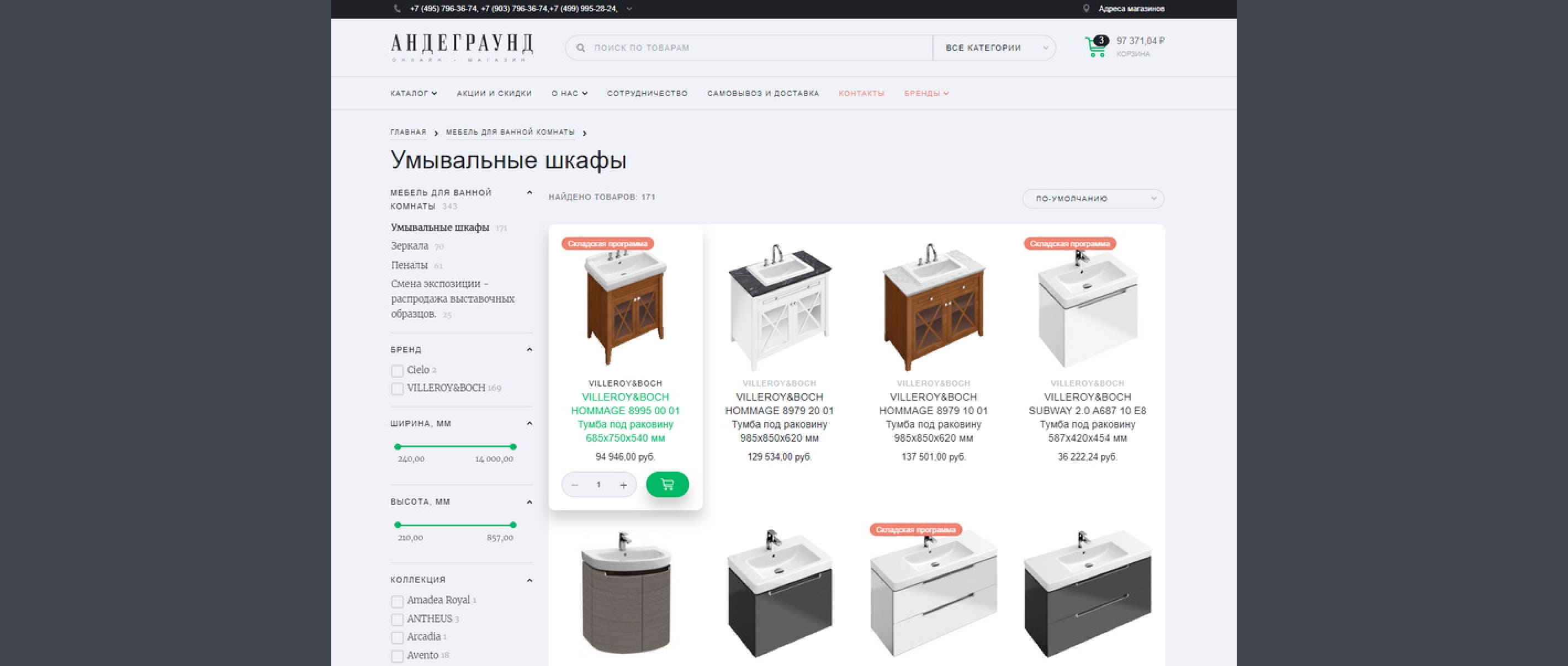Open HOMMAGE 8979 10 01 title link
Image resolution: width=1568 pixels, height=666 pixels.
933,417
